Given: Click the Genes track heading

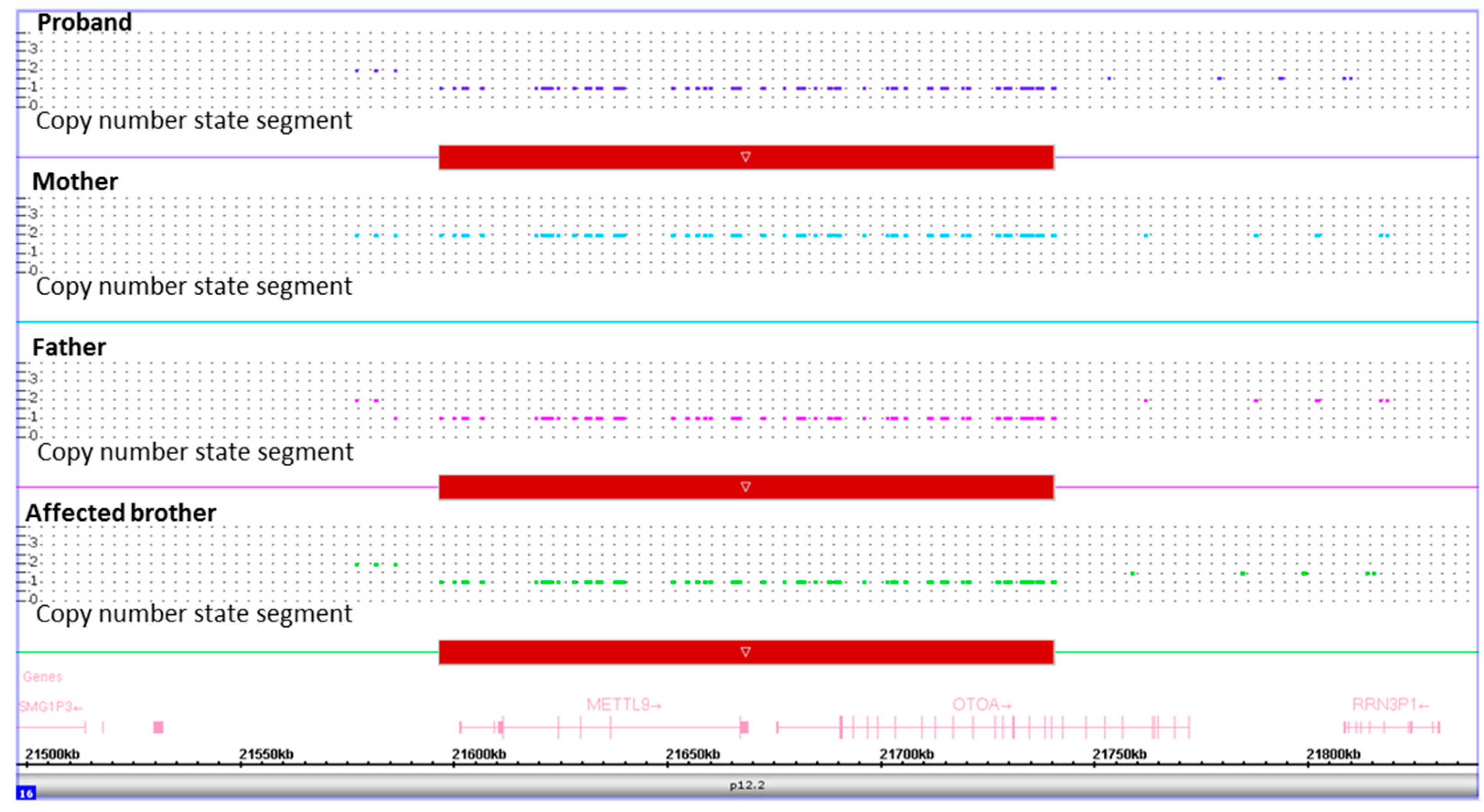Looking at the screenshot, I should point(42,677).
